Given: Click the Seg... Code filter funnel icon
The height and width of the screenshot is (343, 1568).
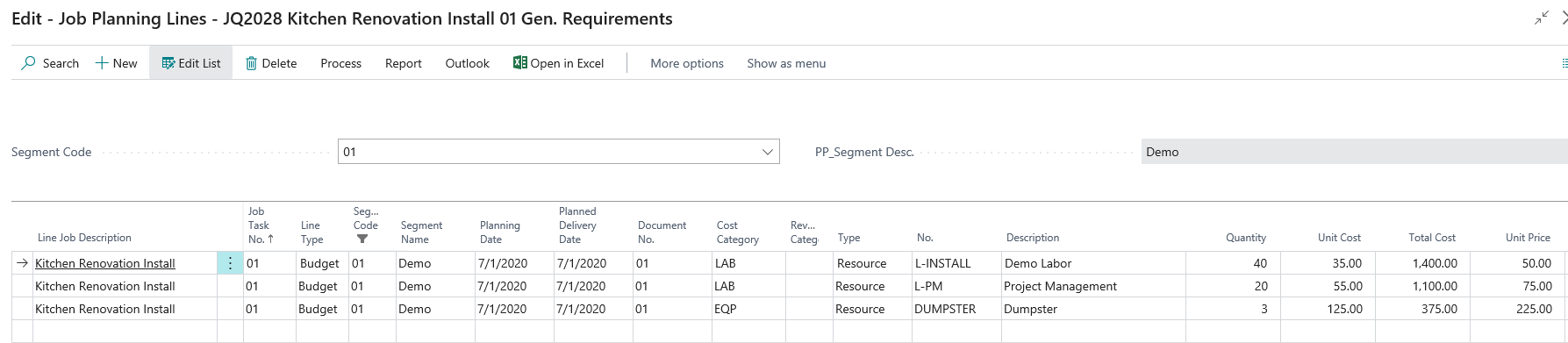Looking at the screenshot, I should pyautogui.click(x=362, y=239).
